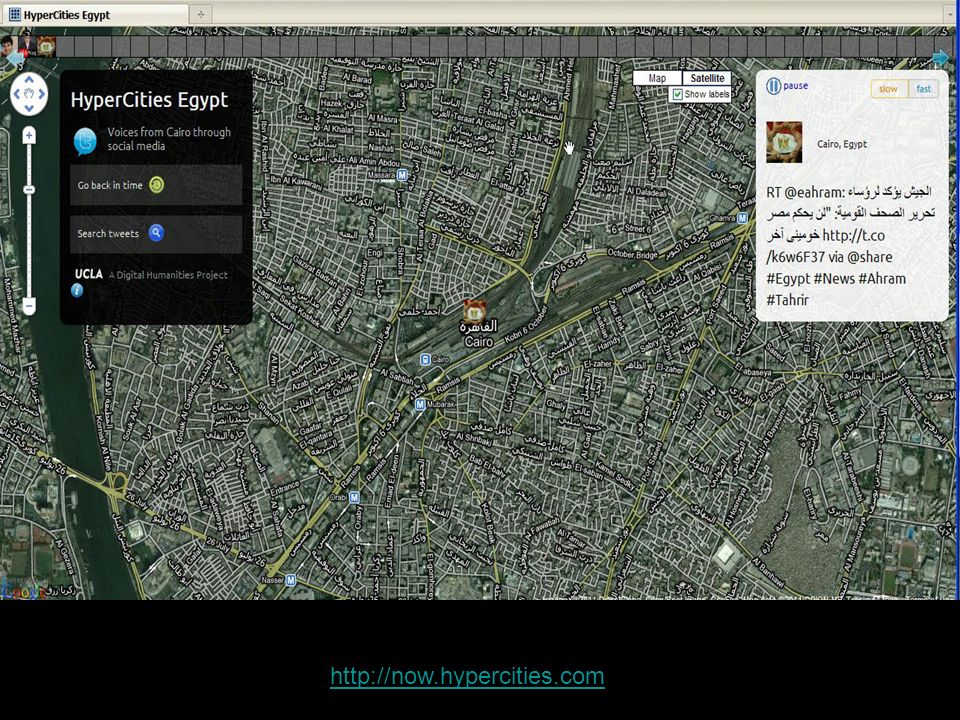Click the #Tahrir hashtag
The image size is (960, 720).
coord(787,300)
